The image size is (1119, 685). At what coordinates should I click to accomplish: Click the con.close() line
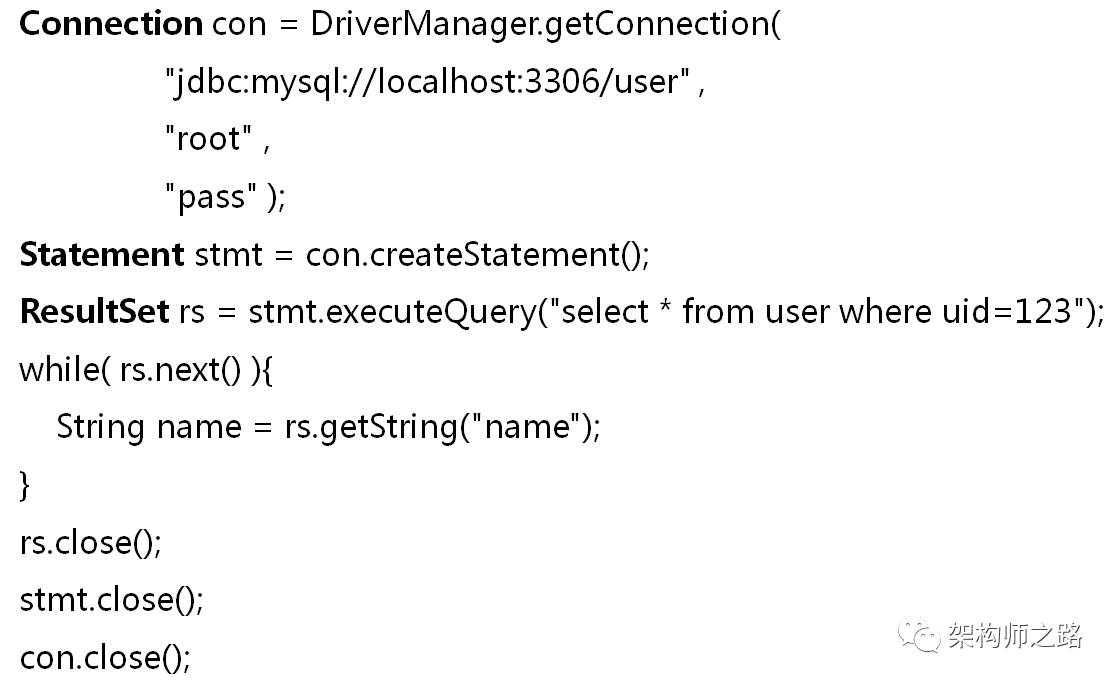pos(105,658)
